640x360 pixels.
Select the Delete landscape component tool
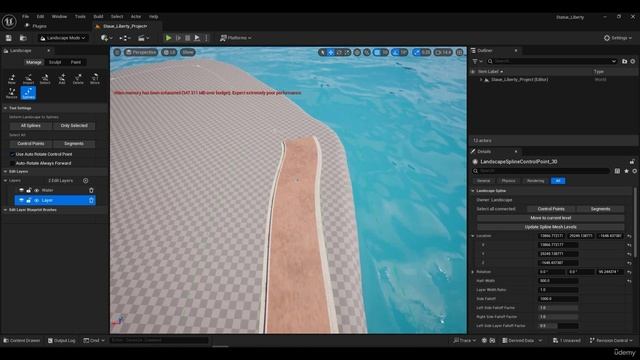pyautogui.click(x=78, y=79)
